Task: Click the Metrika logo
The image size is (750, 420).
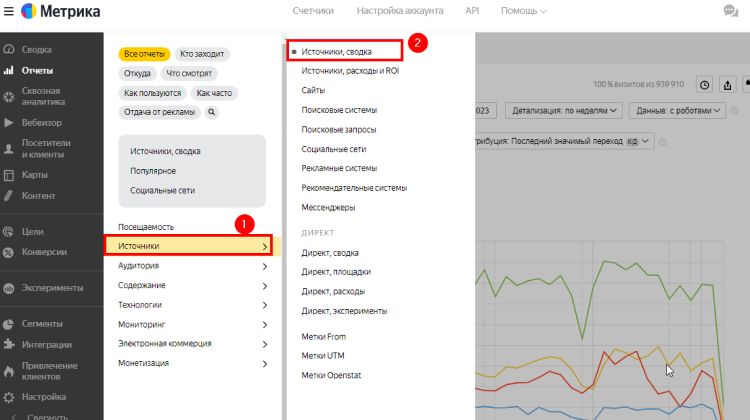Action: point(61,11)
